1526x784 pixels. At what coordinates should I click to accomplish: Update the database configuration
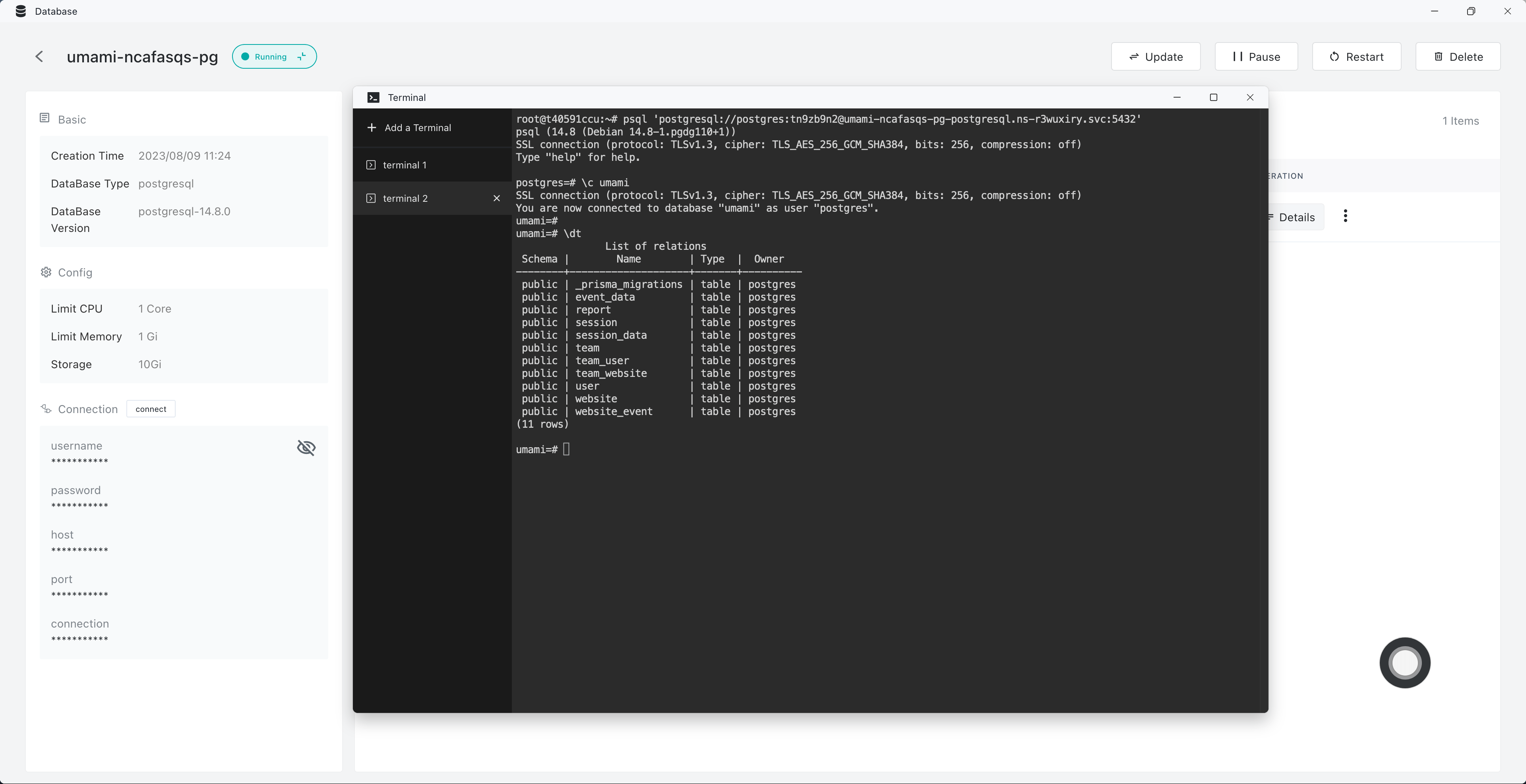click(x=1156, y=57)
